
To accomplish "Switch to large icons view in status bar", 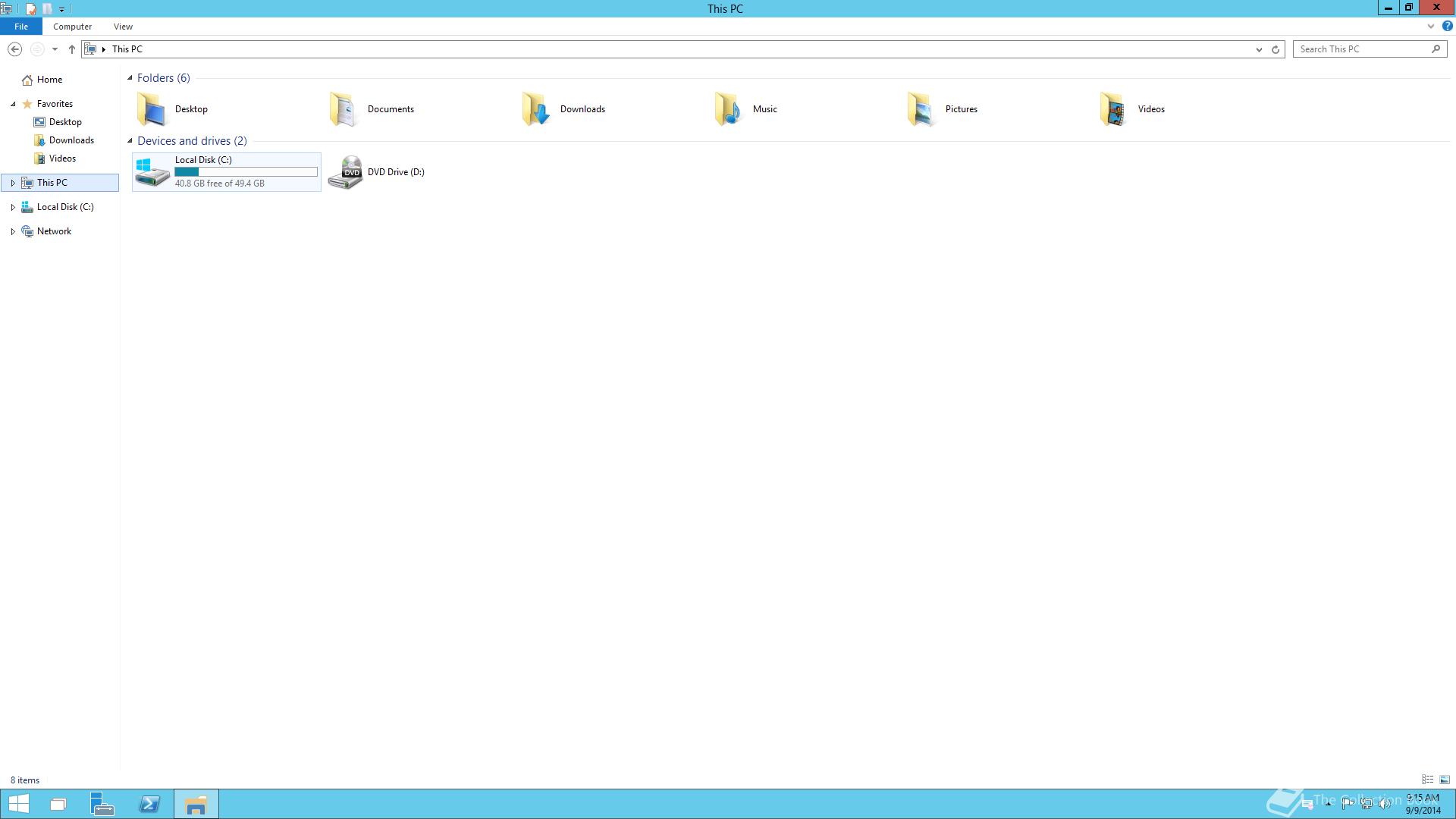I will [1445, 780].
